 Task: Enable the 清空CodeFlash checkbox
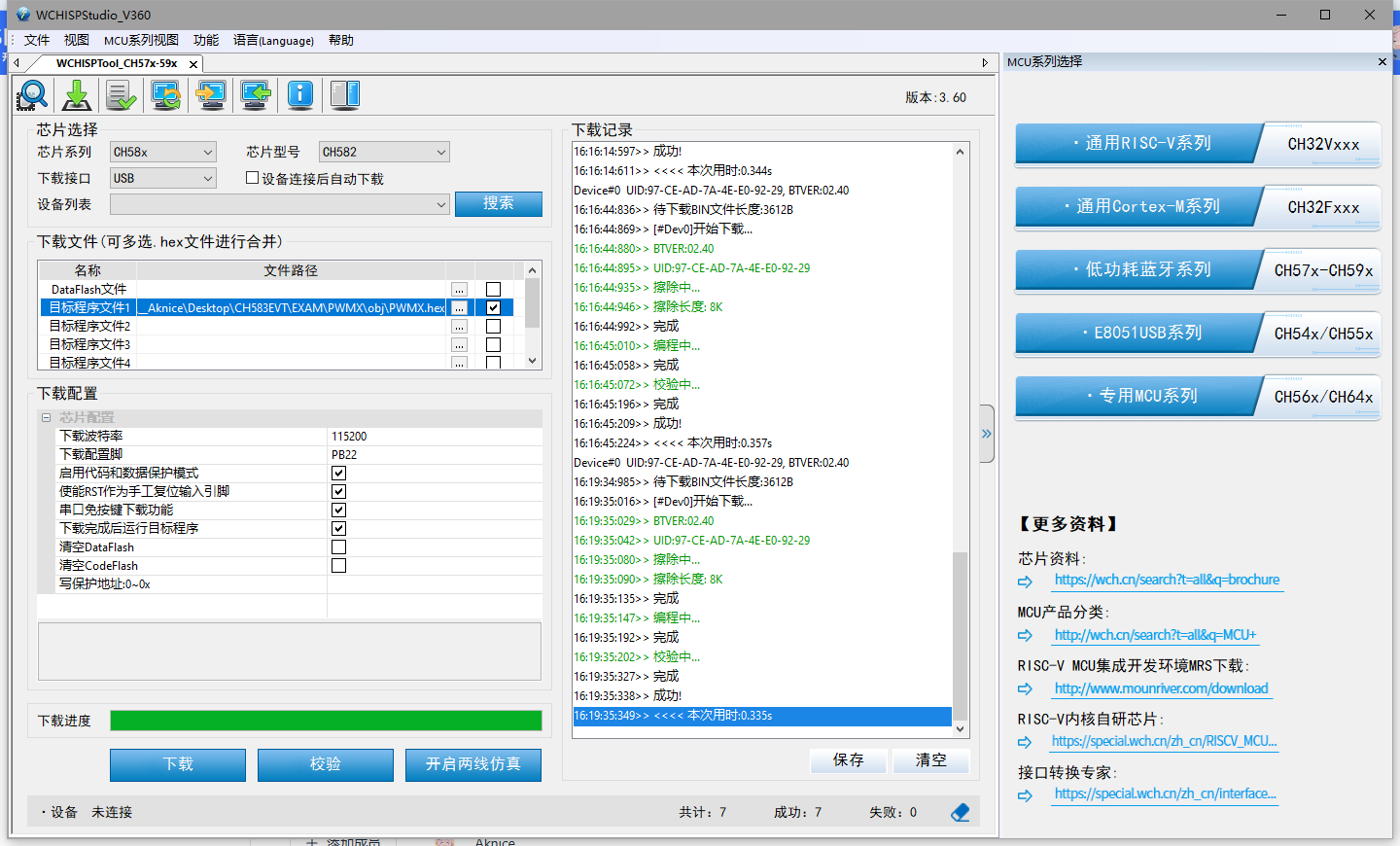[338, 566]
